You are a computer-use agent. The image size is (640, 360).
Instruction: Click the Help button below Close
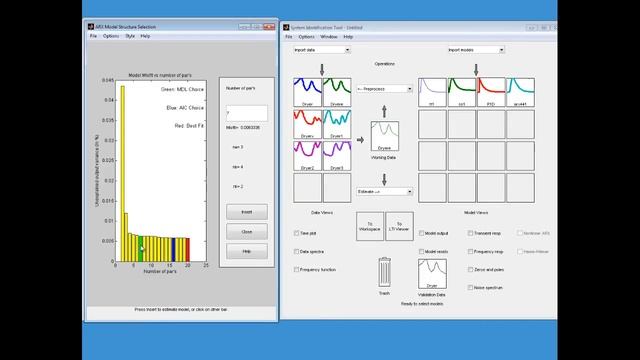click(x=247, y=251)
